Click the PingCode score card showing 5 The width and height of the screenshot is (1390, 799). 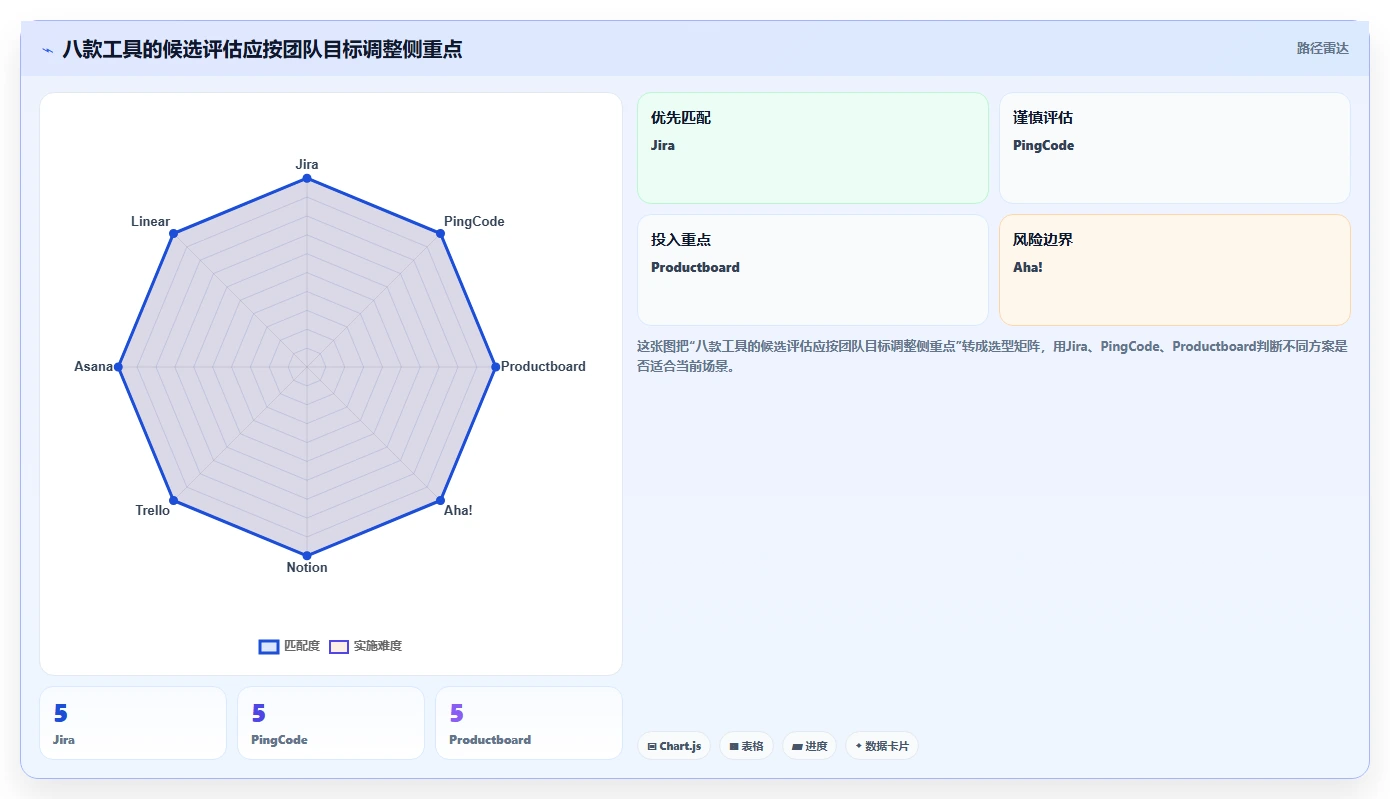331,723
